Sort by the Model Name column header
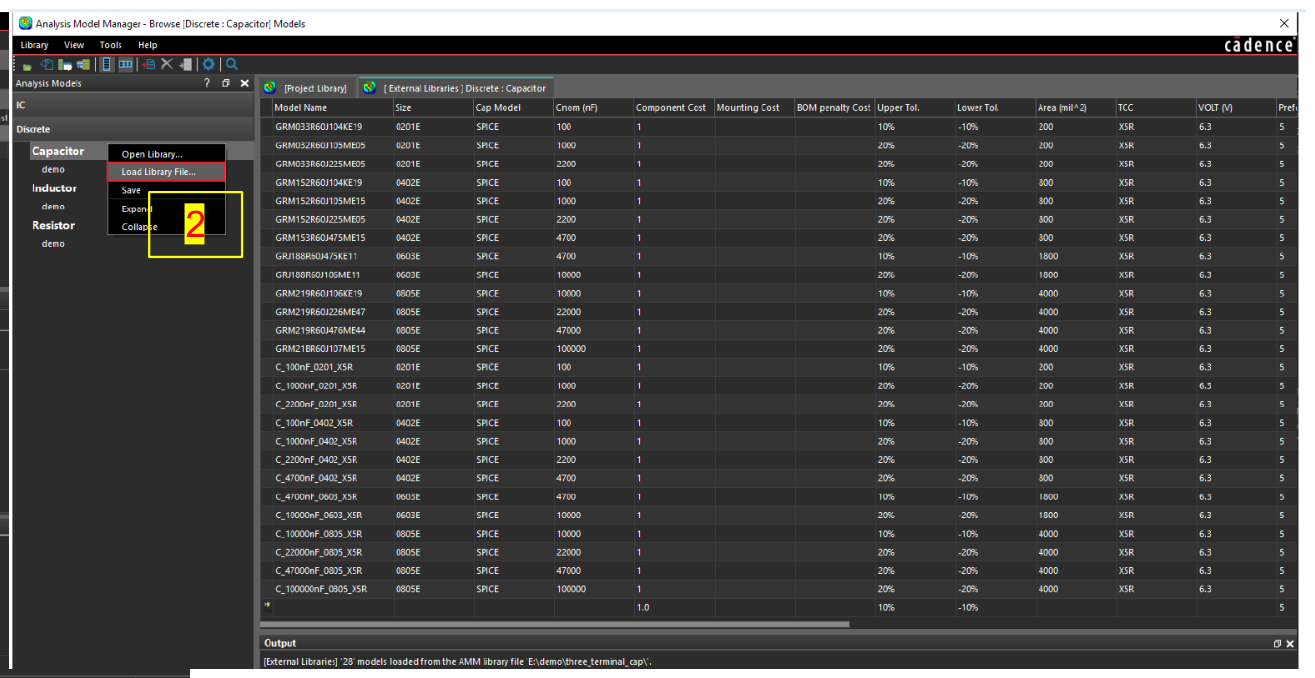Viewport: 1315px width, 678px height. [x=332, y=107]
